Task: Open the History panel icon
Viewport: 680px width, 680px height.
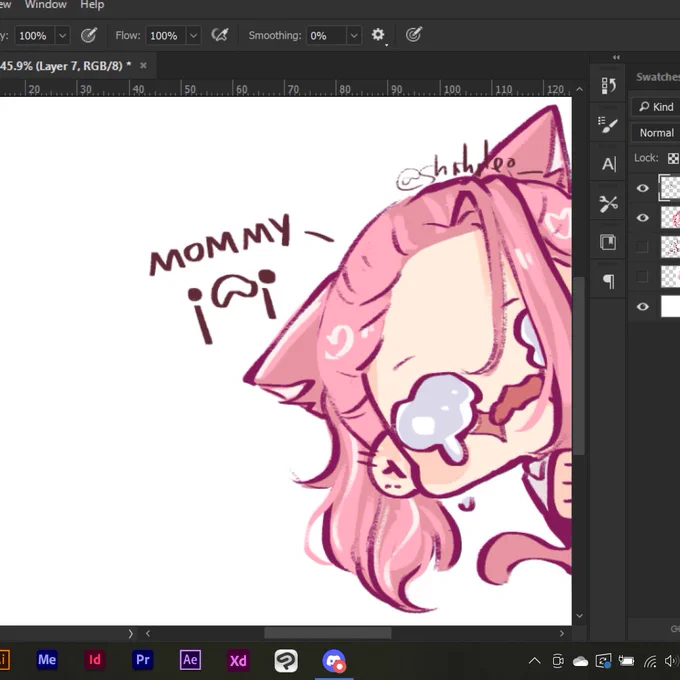Action: point(608,85)
